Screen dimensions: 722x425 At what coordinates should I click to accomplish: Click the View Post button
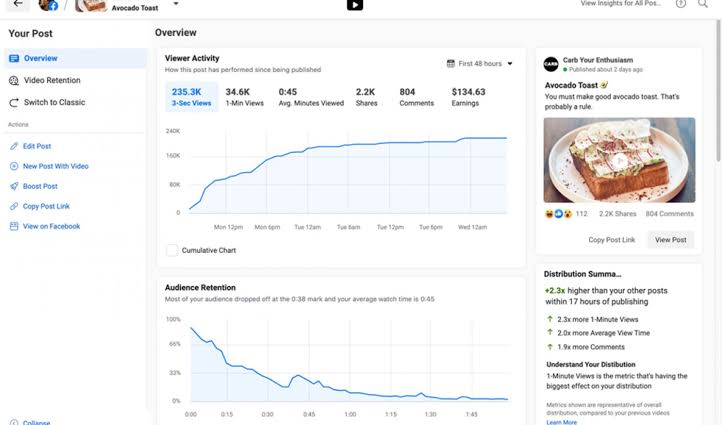(x=670, y=240)
